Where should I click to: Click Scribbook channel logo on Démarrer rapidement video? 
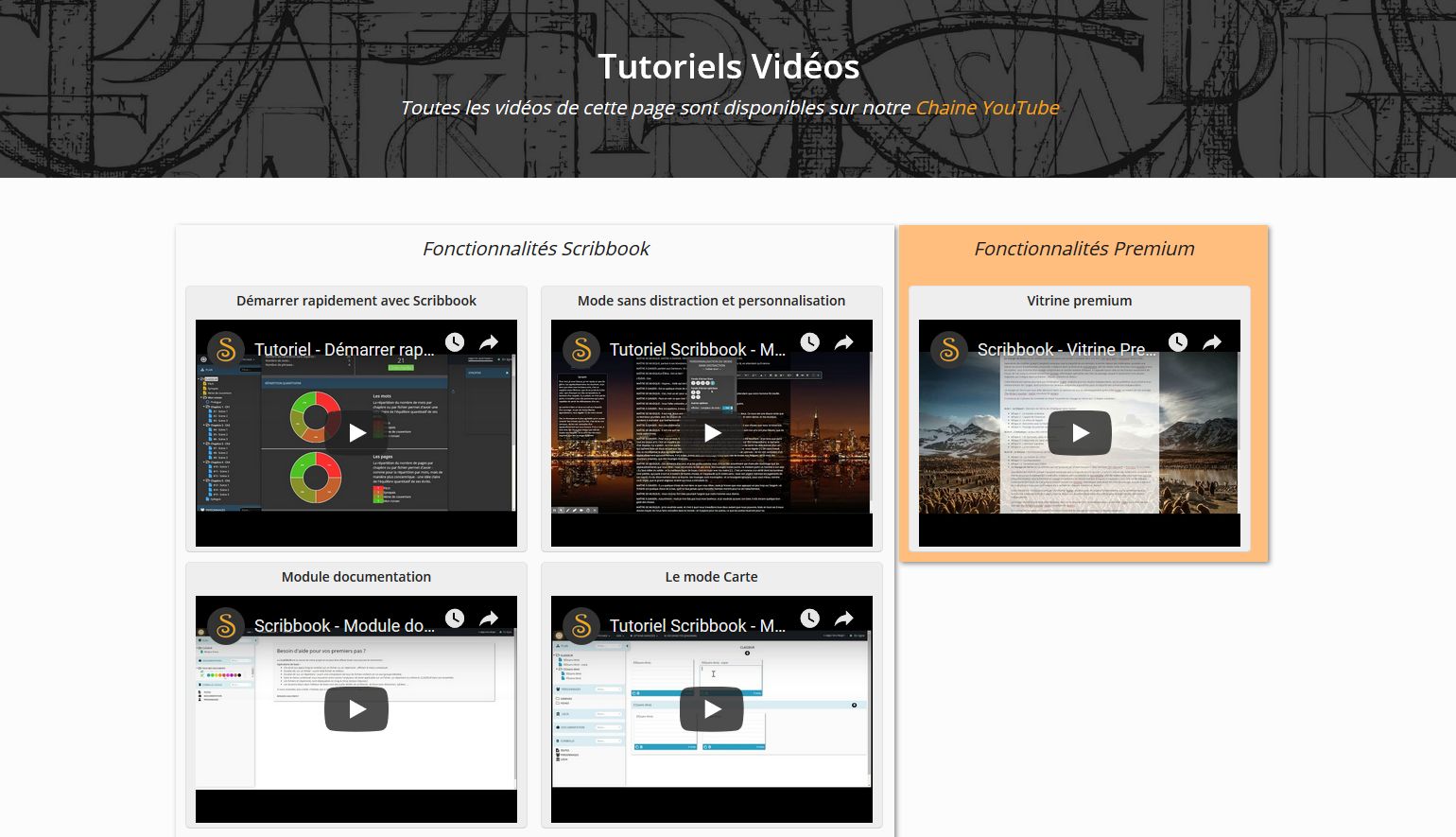click(x=226, y=350)
